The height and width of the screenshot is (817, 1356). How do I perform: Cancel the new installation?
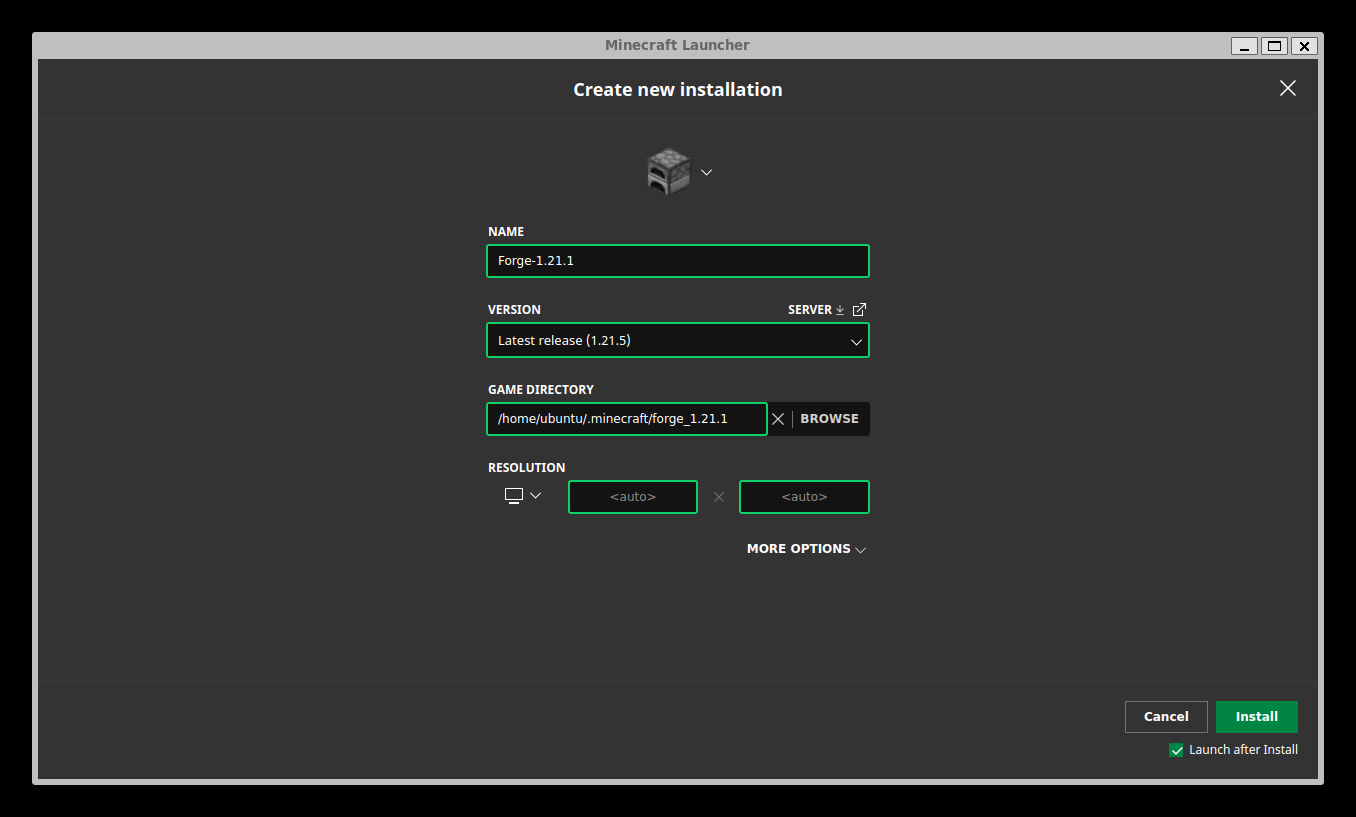(1166, 717)
